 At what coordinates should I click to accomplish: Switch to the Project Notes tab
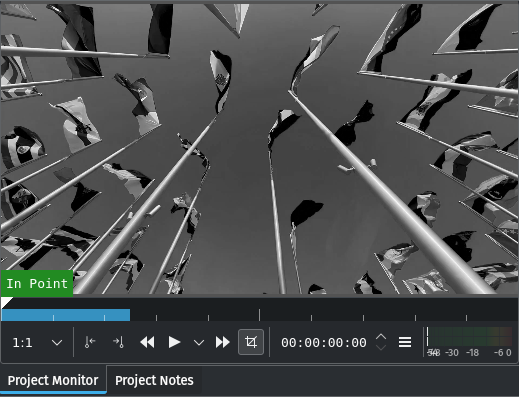click(x=154, y=380)
